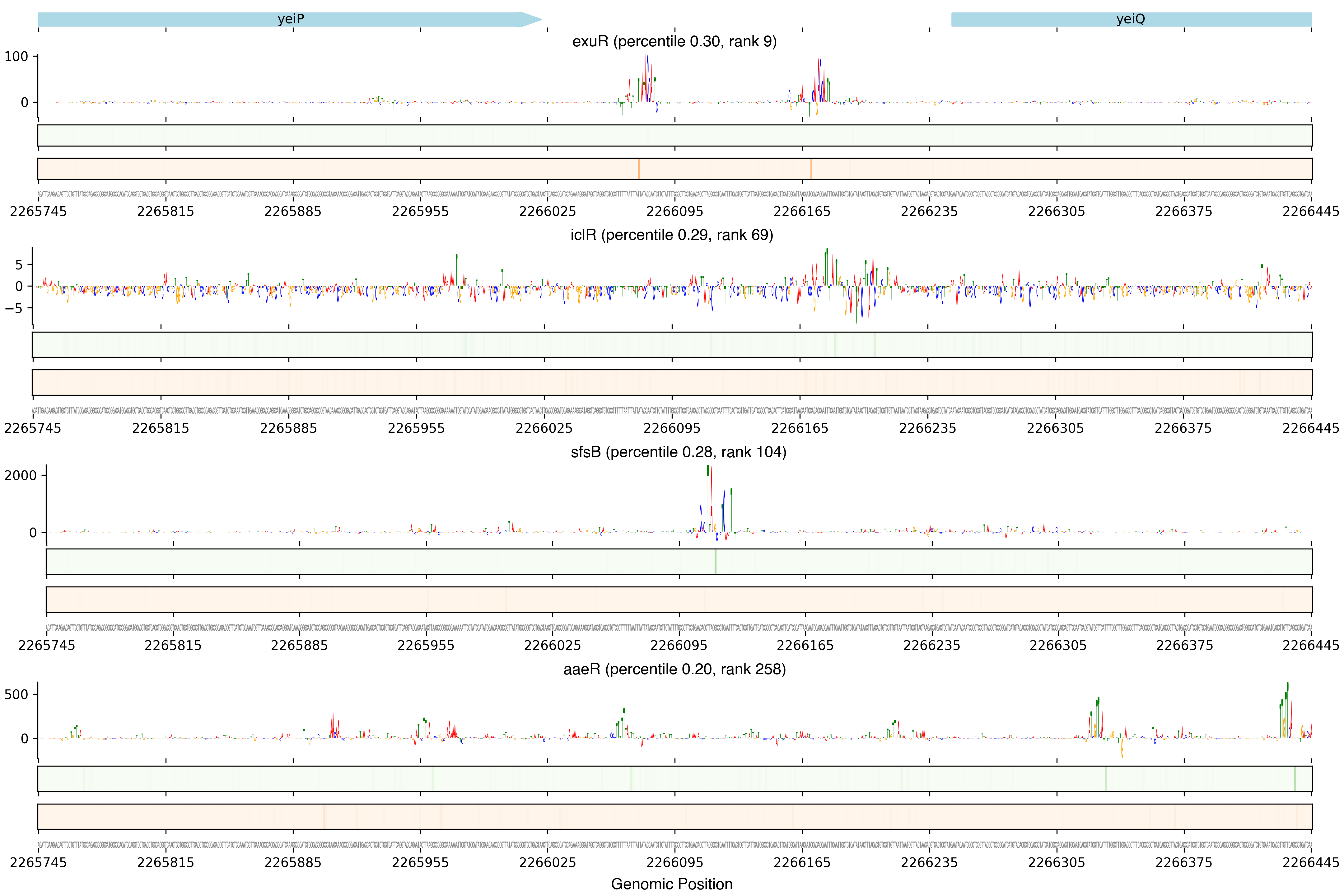Viewport: 1344px width, 896px height.
Task: Click the exuR percentile panel title
Action: [x=674, y=42]
